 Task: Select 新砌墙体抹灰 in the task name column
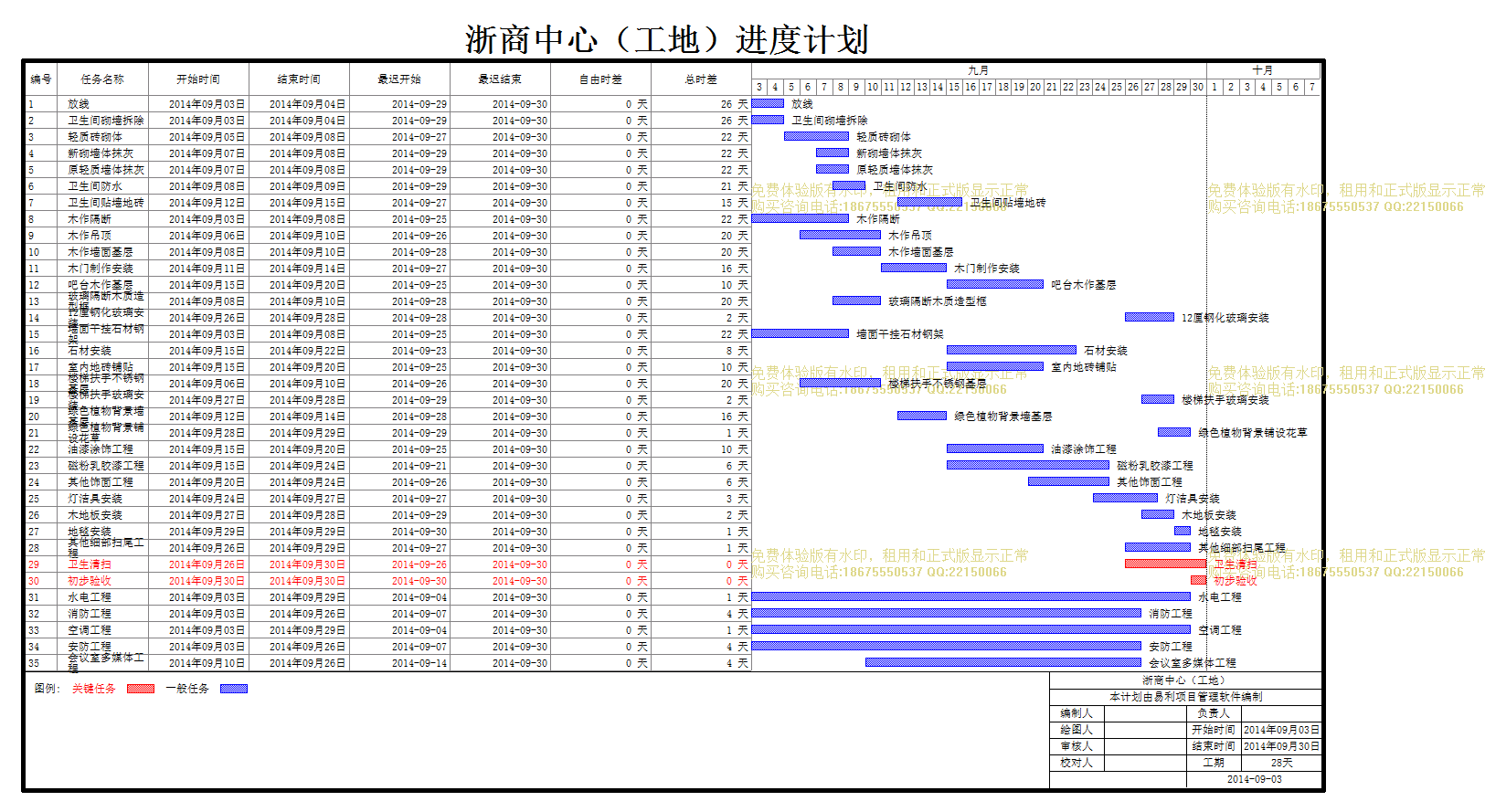101,153
